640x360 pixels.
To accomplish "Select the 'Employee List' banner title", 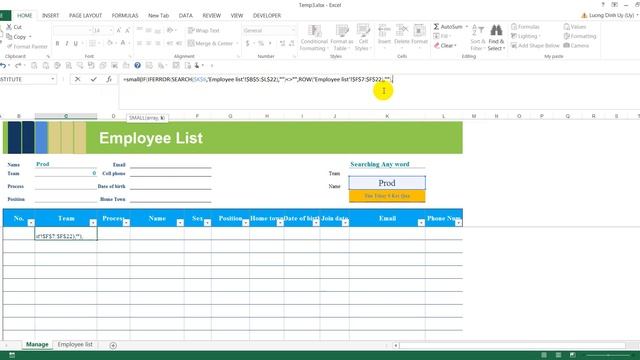I will coord(151,138).
